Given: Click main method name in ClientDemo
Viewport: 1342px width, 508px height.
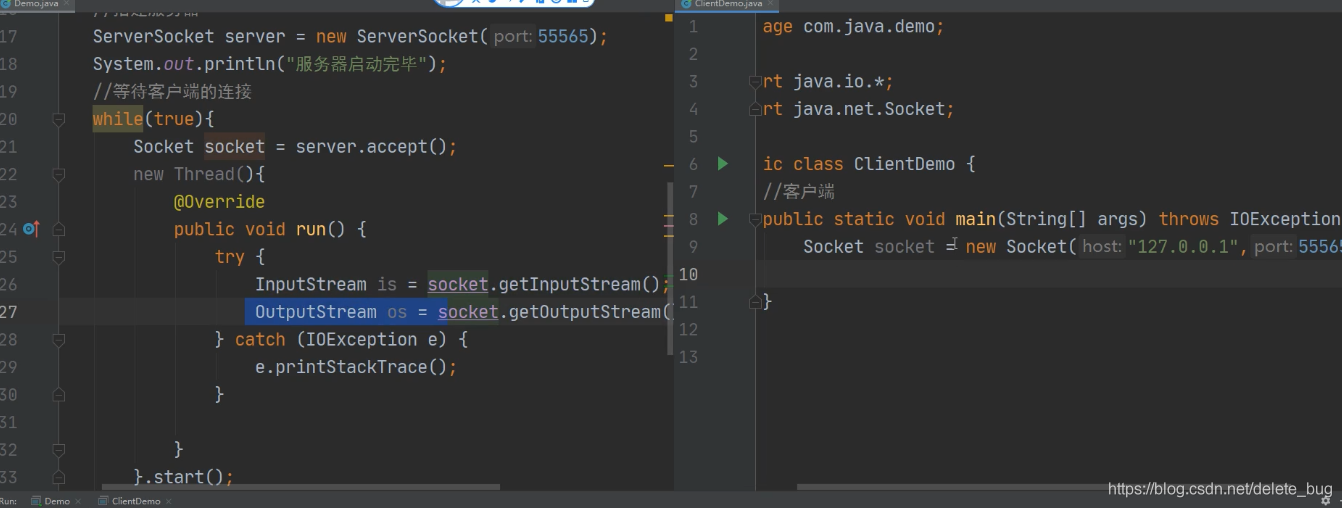Looking at the screenshot, I should tap(975, 219).
